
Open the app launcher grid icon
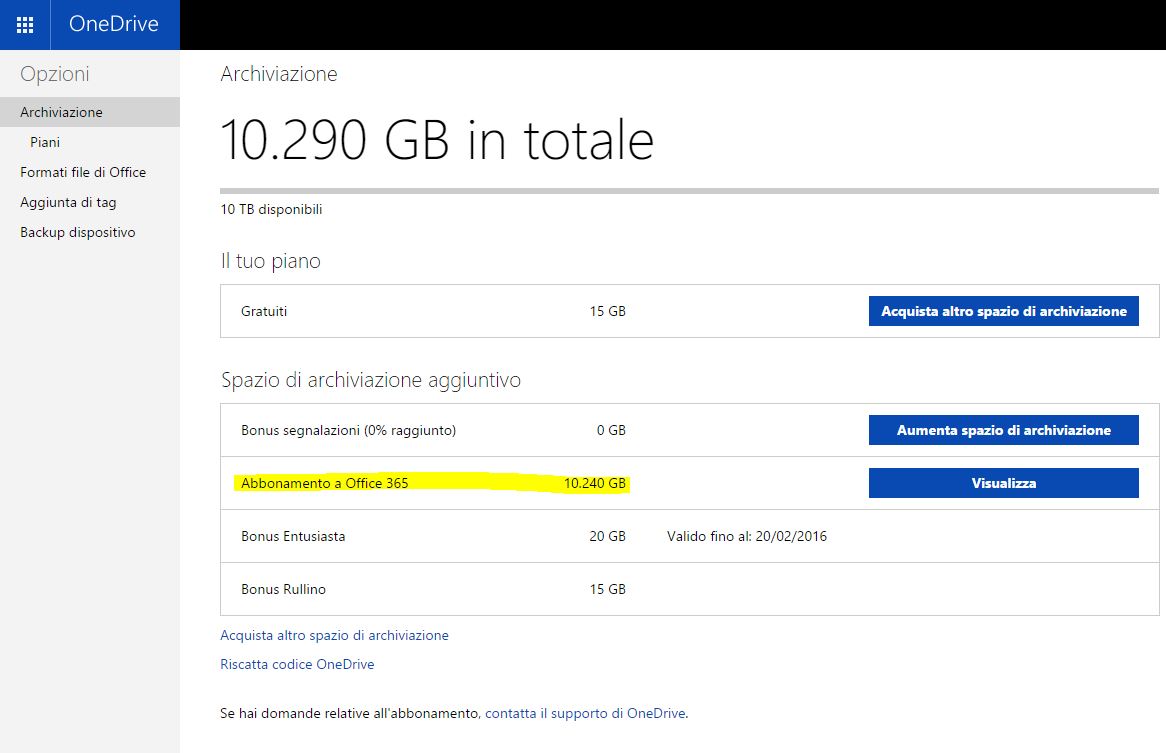pos(25,25)
